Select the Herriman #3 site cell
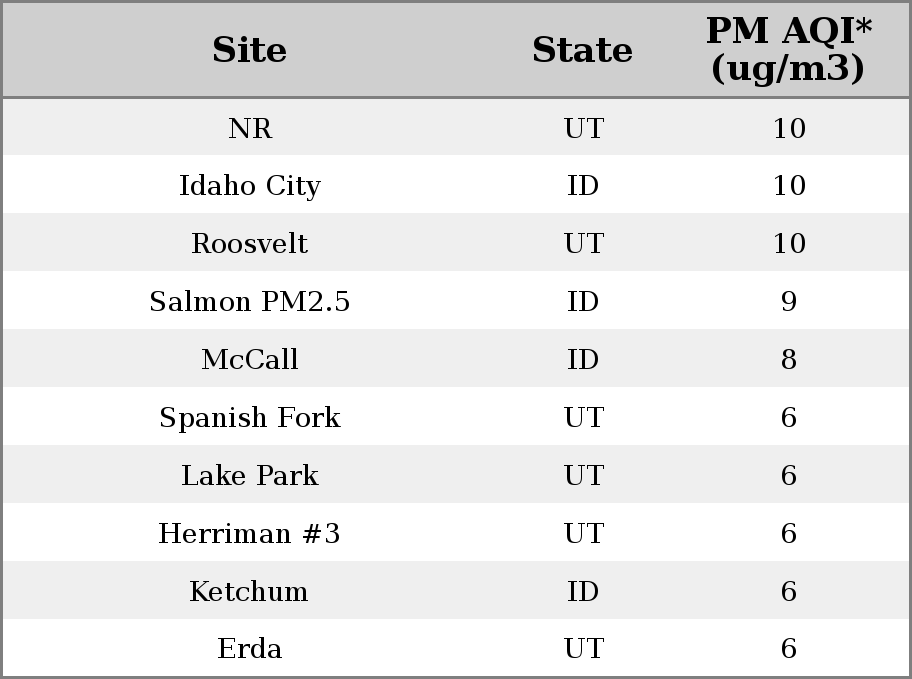 (x=250, y=534)
